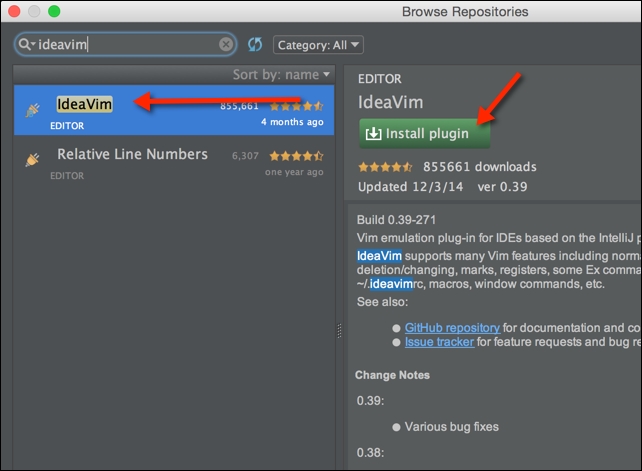Zoom the Browse Repositories window with green button
This screenshot has height=471, width=642.
(54, 11)
